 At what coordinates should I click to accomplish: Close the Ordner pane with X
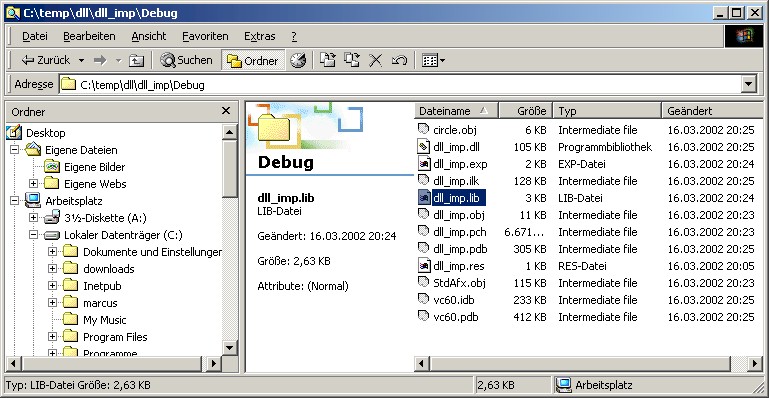click(226, 111)
